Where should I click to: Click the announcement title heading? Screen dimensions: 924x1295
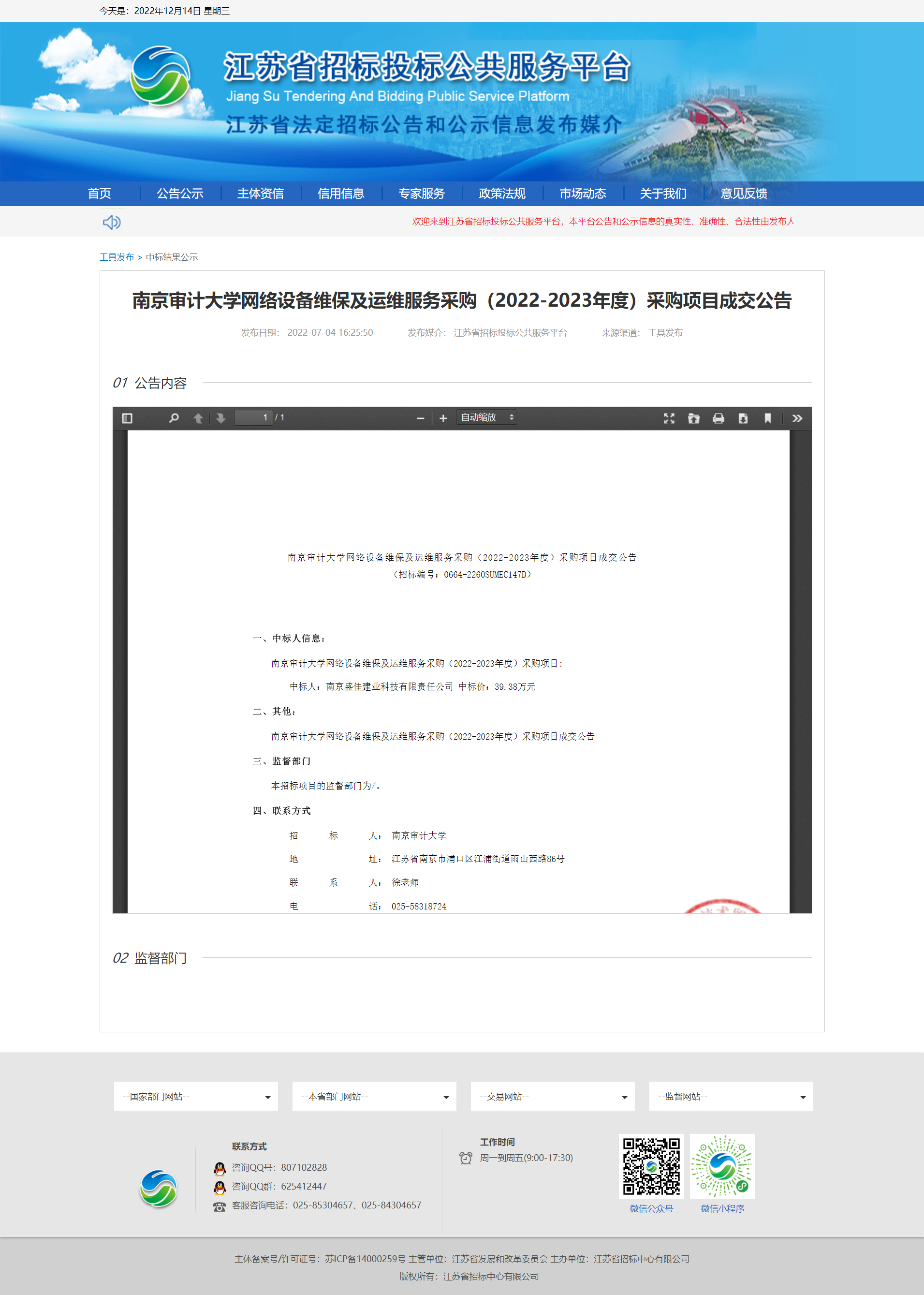(x=462, y=300)
